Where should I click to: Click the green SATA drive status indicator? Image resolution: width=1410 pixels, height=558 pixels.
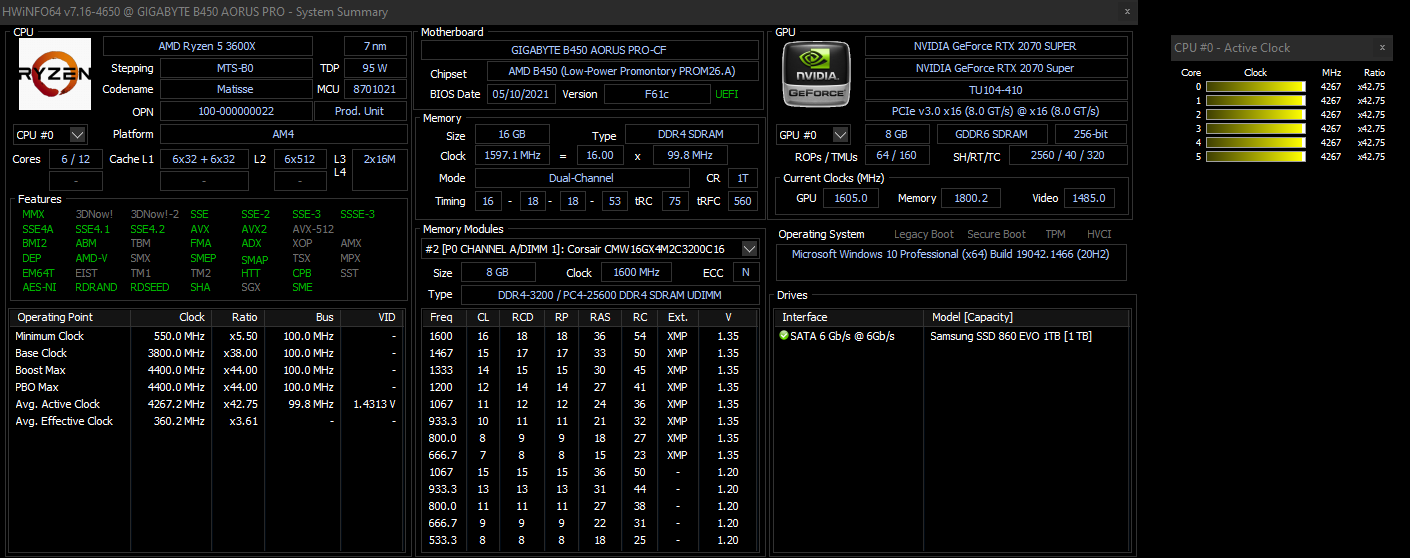(784, 336)
